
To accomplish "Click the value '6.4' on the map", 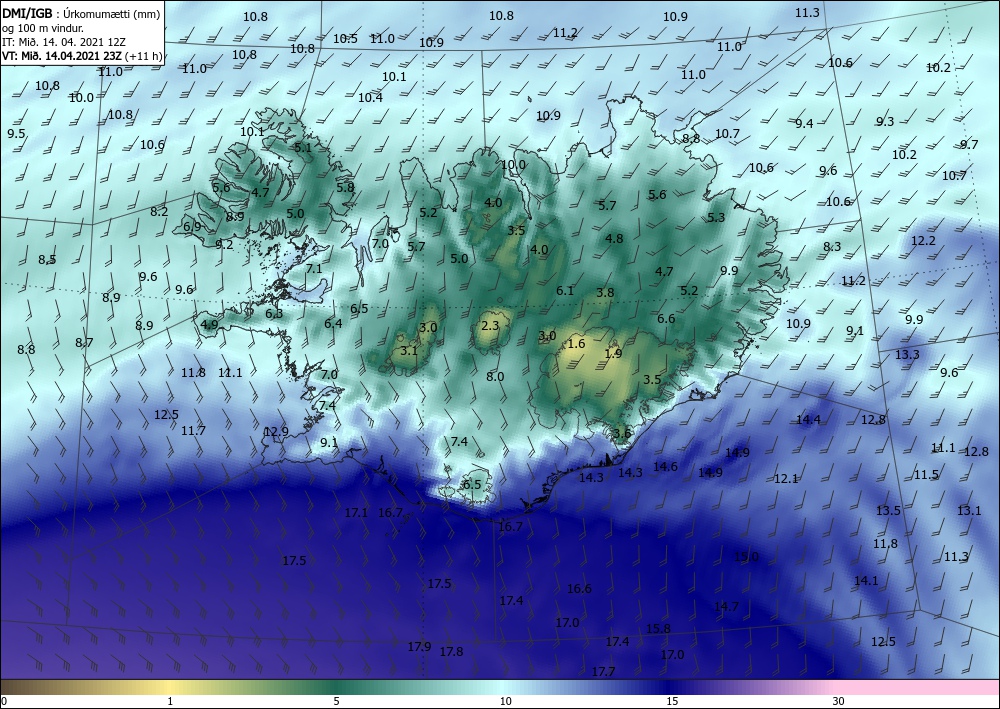I will tap(333, 324).
